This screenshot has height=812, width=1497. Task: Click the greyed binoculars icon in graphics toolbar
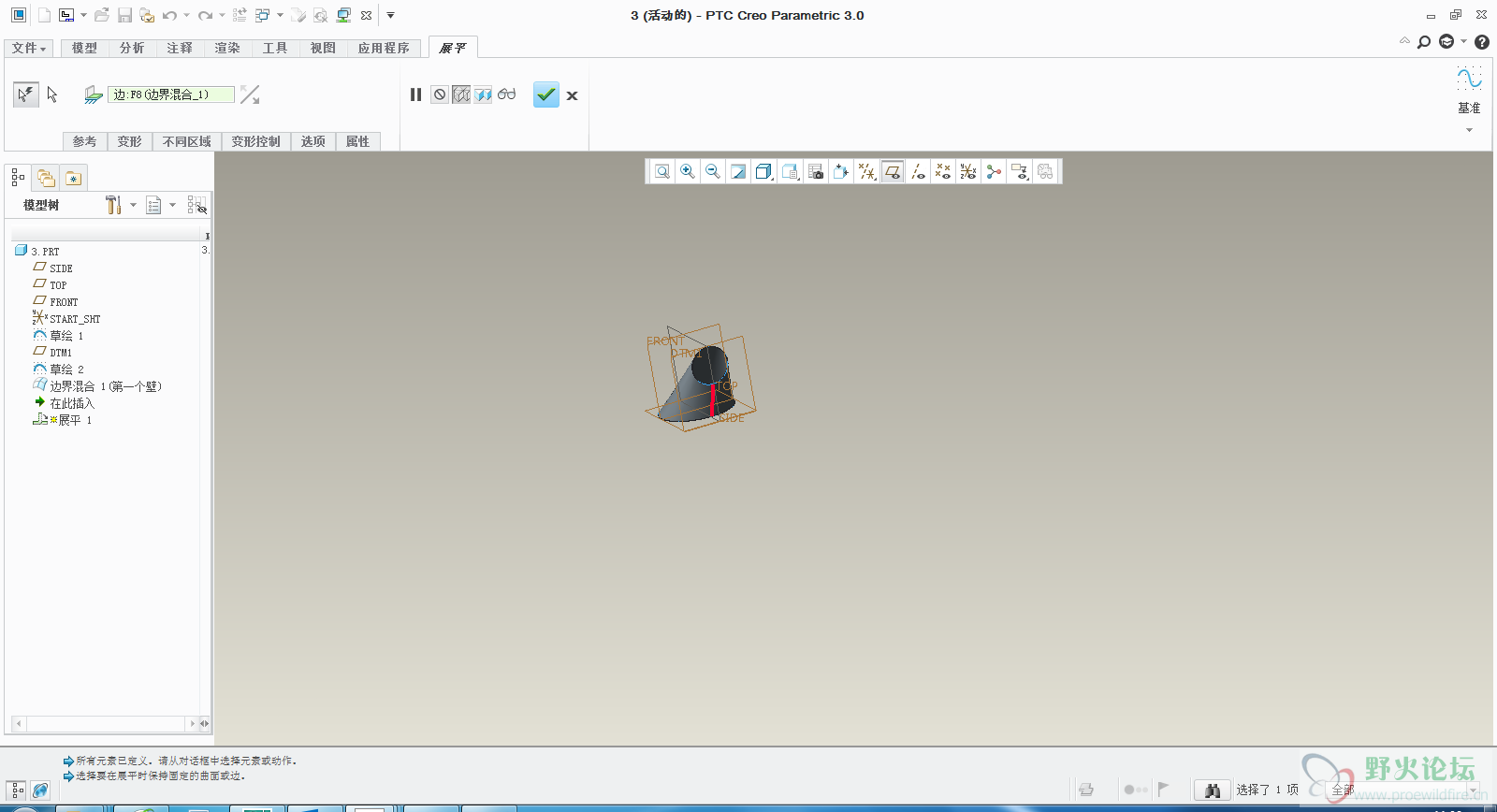click(1045, 171)
